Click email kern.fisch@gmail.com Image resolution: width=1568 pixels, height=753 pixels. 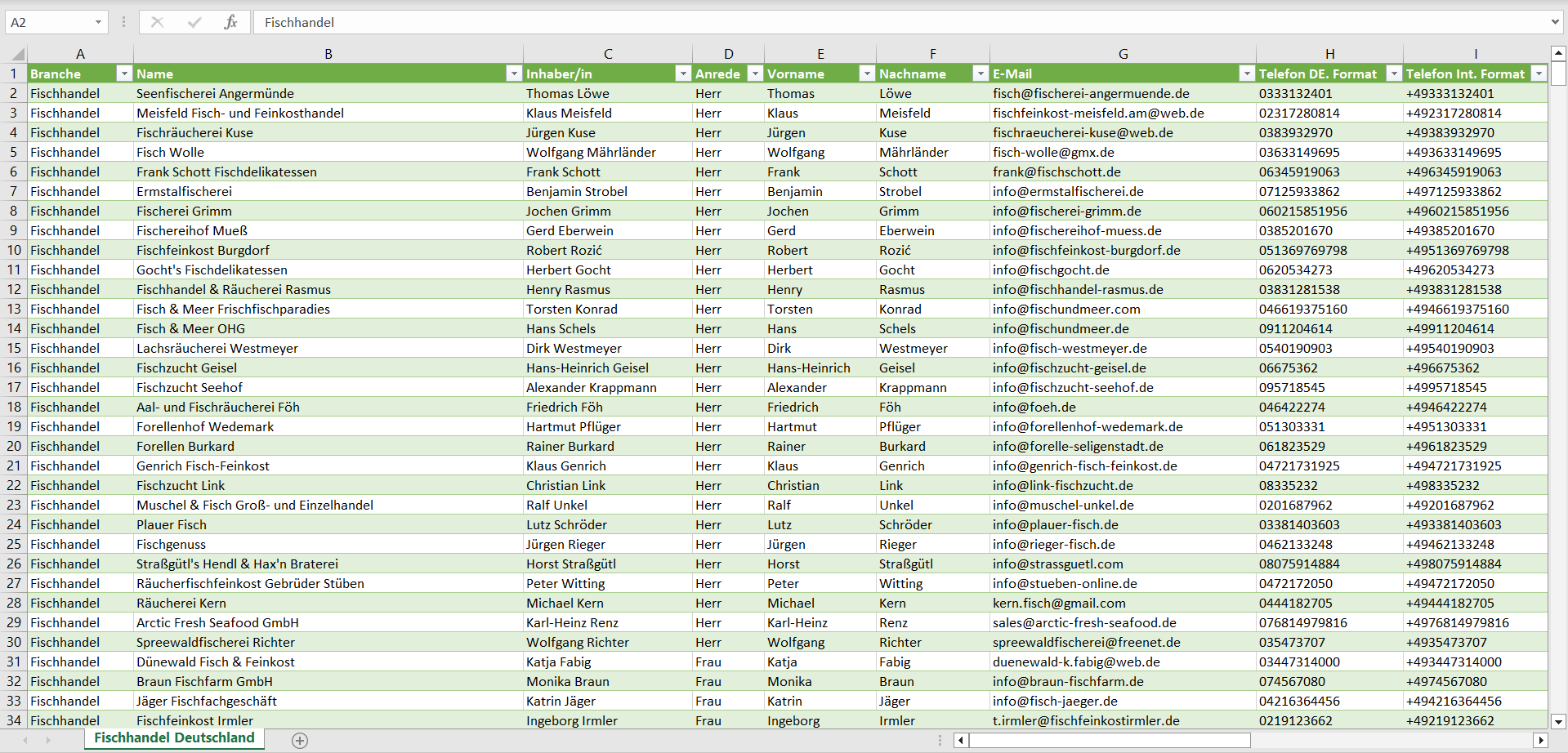coord(1124,603)
